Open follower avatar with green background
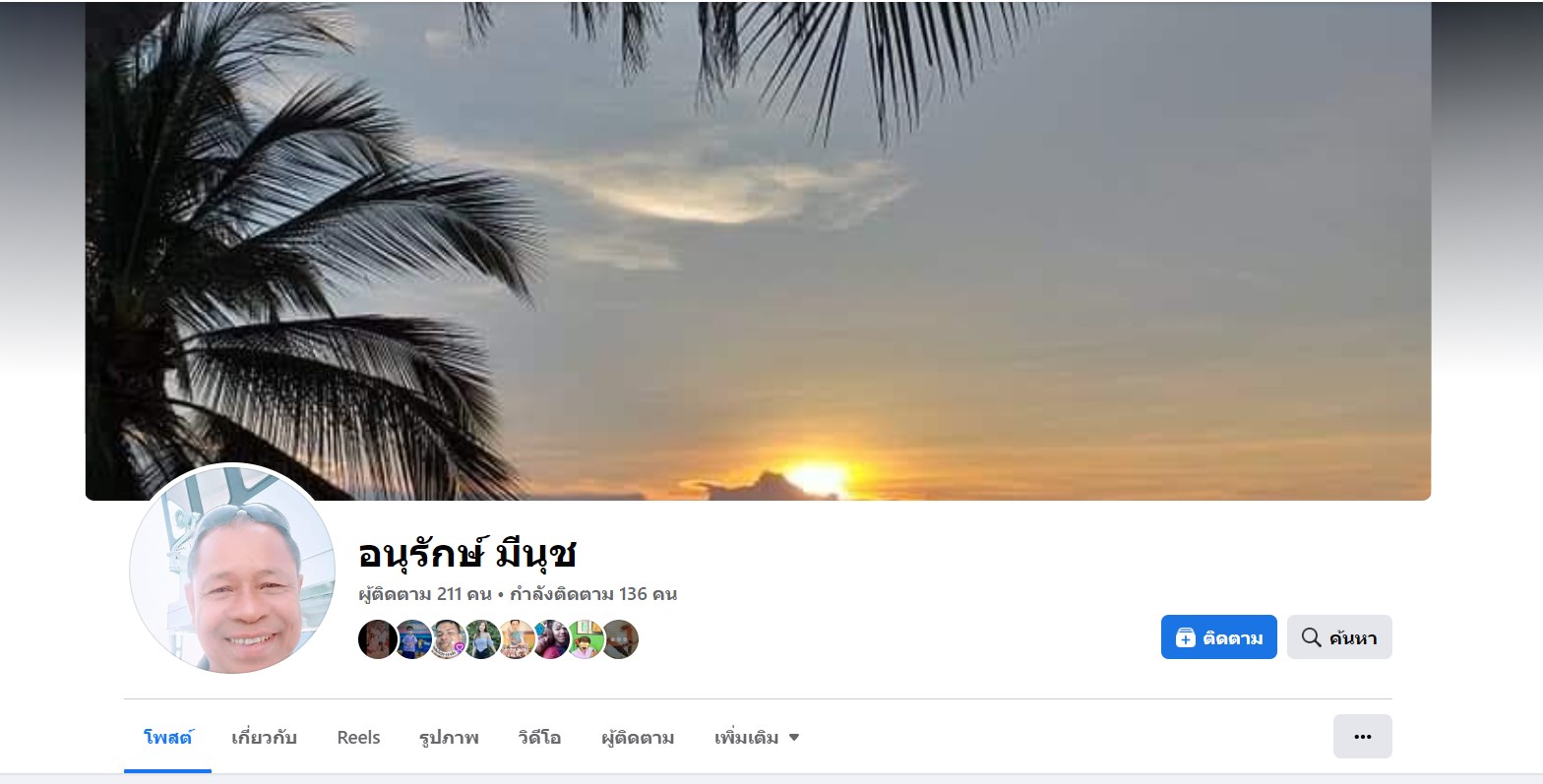This screenshot has height=784, width=1543. point(585,639)
